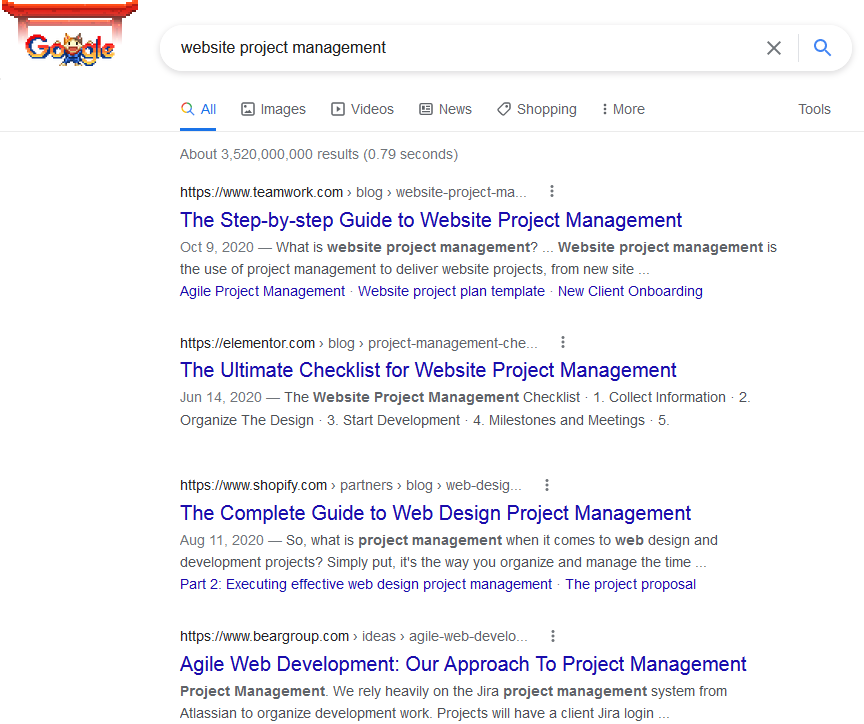
Task: Open the options menu on the Shopify result
Action: (547, 484)
